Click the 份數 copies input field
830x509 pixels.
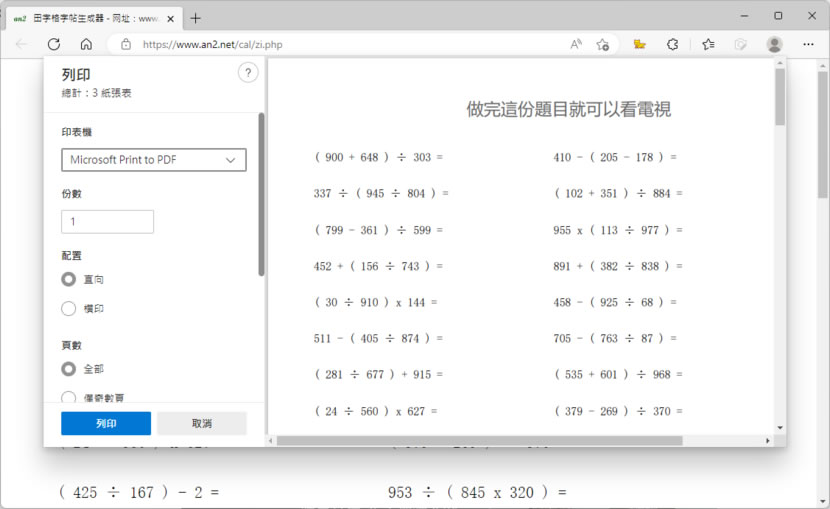107,222
